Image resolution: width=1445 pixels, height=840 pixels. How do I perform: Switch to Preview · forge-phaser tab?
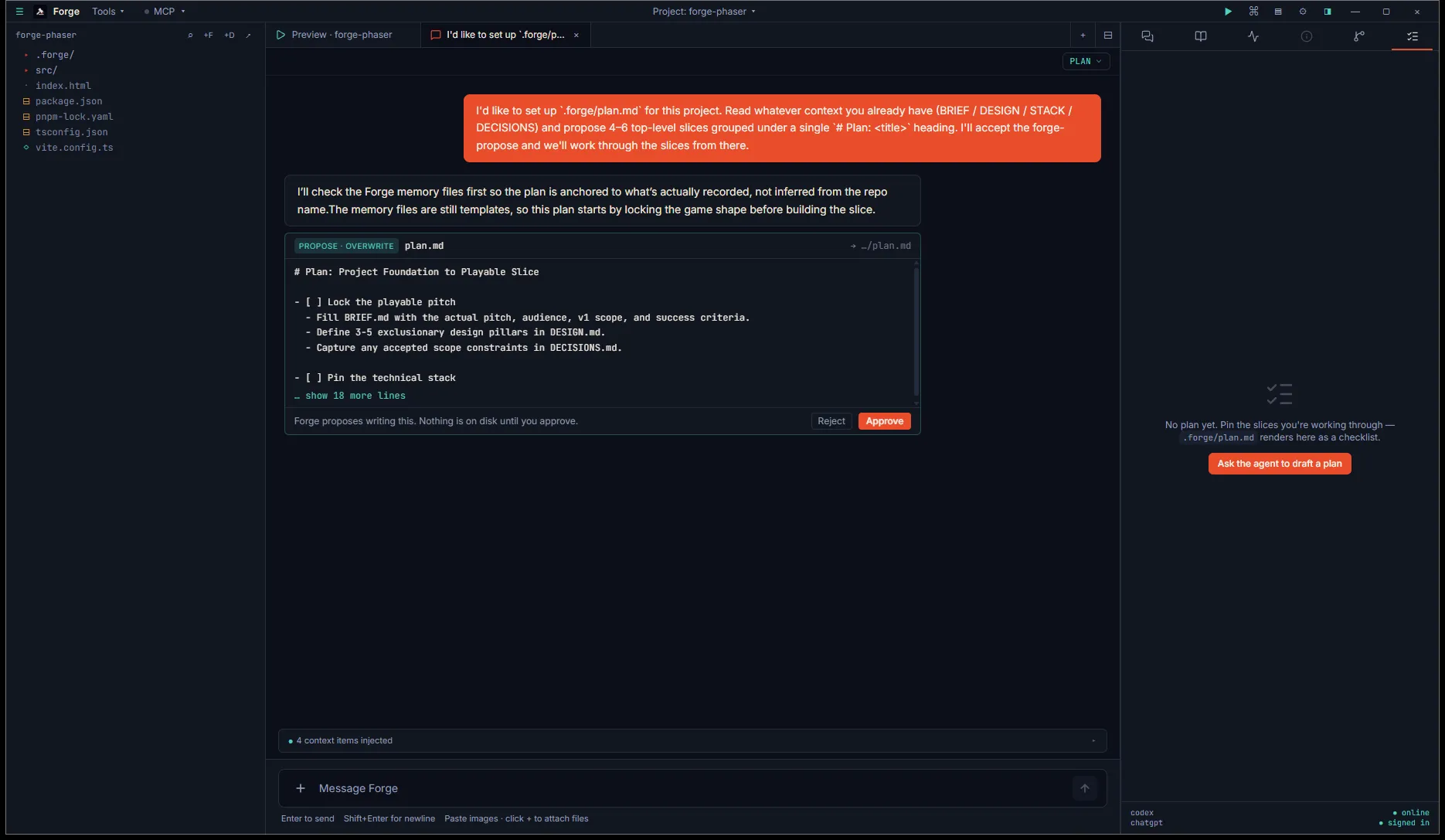point(343,35)
